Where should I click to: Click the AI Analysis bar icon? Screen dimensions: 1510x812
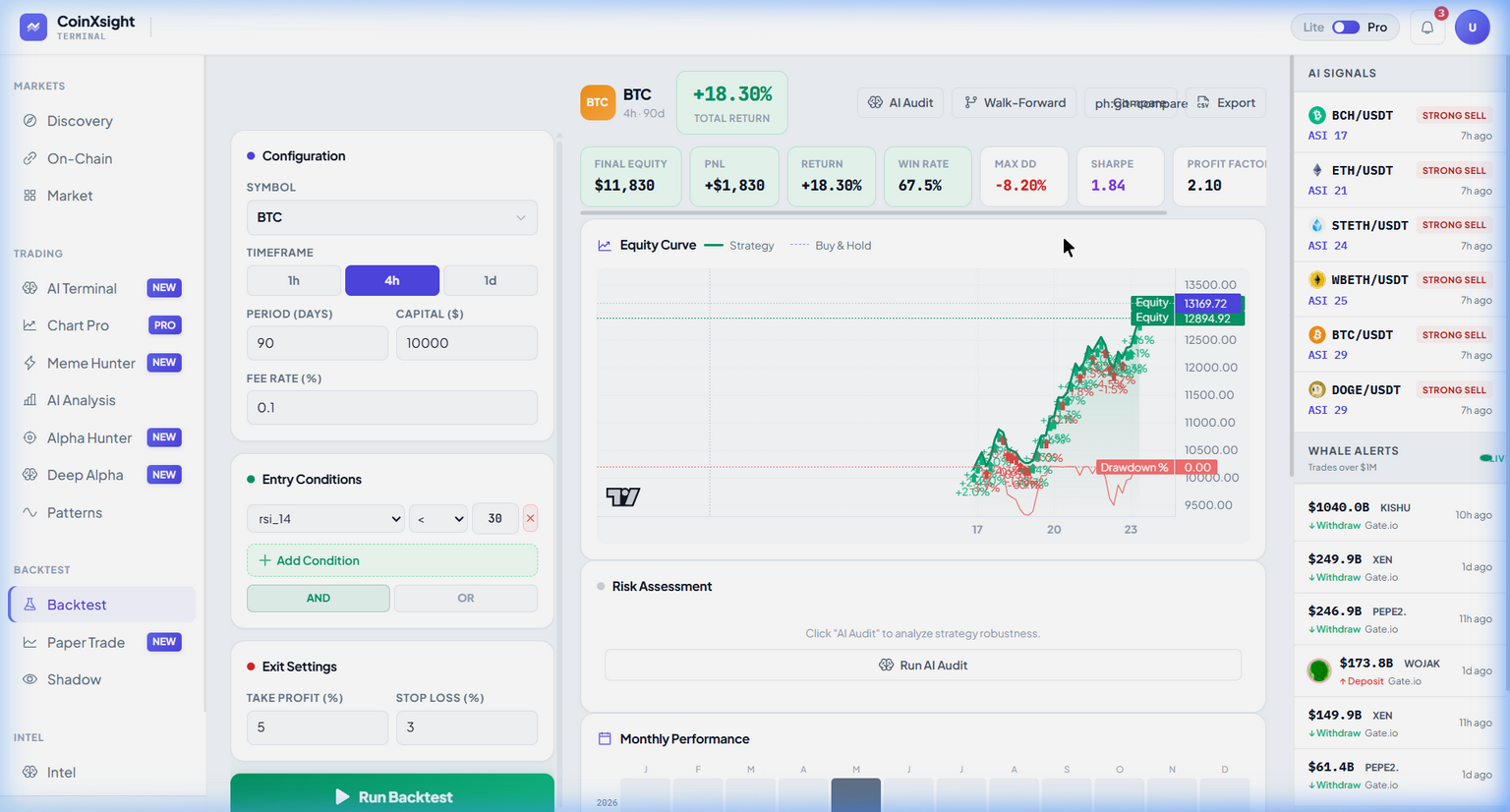[29, 400]
